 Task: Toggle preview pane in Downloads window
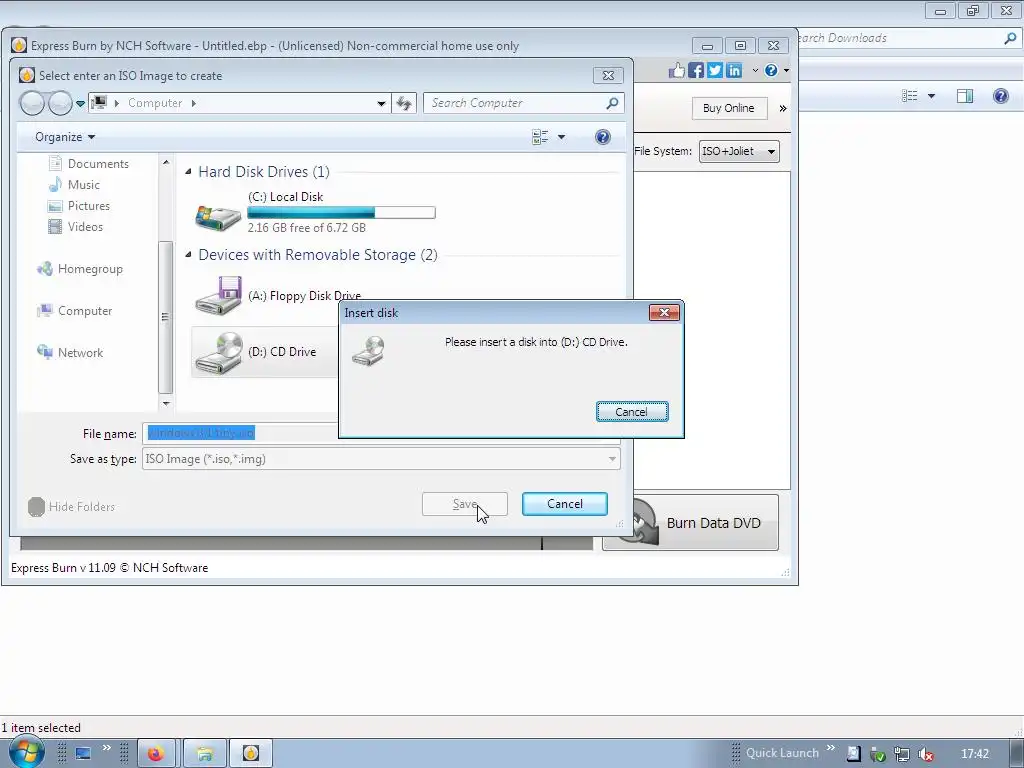click(965, 96)
